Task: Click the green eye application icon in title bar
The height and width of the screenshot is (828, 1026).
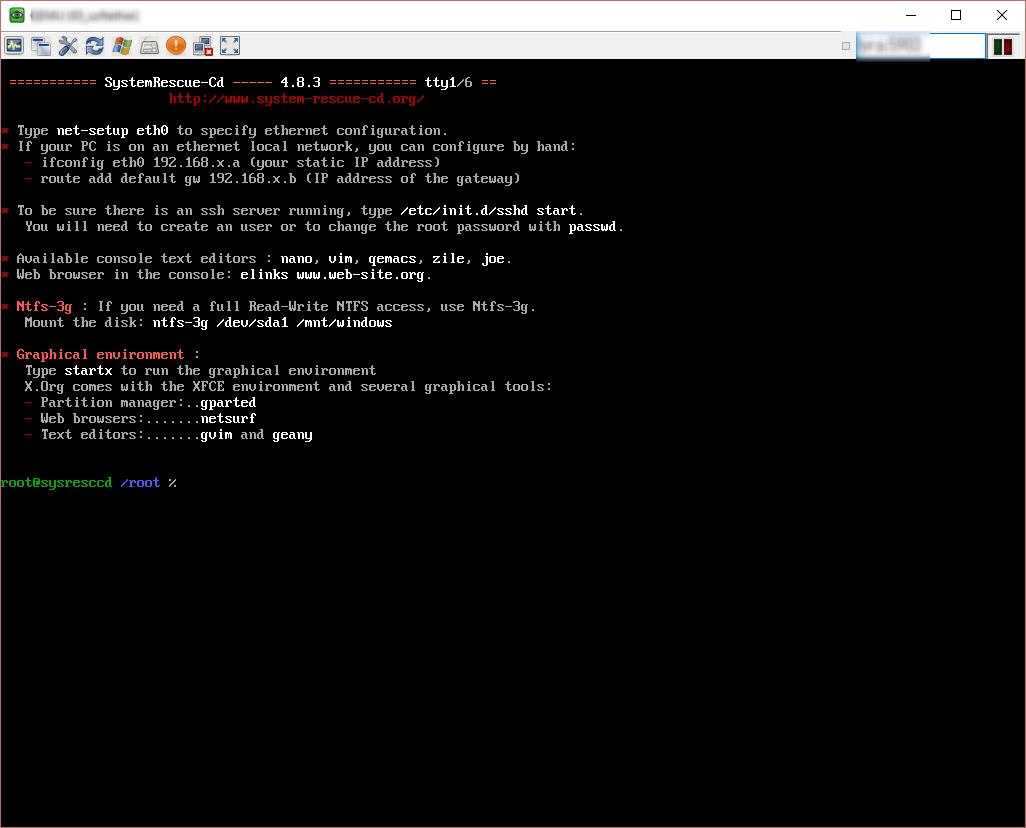Action: [17, 15]
